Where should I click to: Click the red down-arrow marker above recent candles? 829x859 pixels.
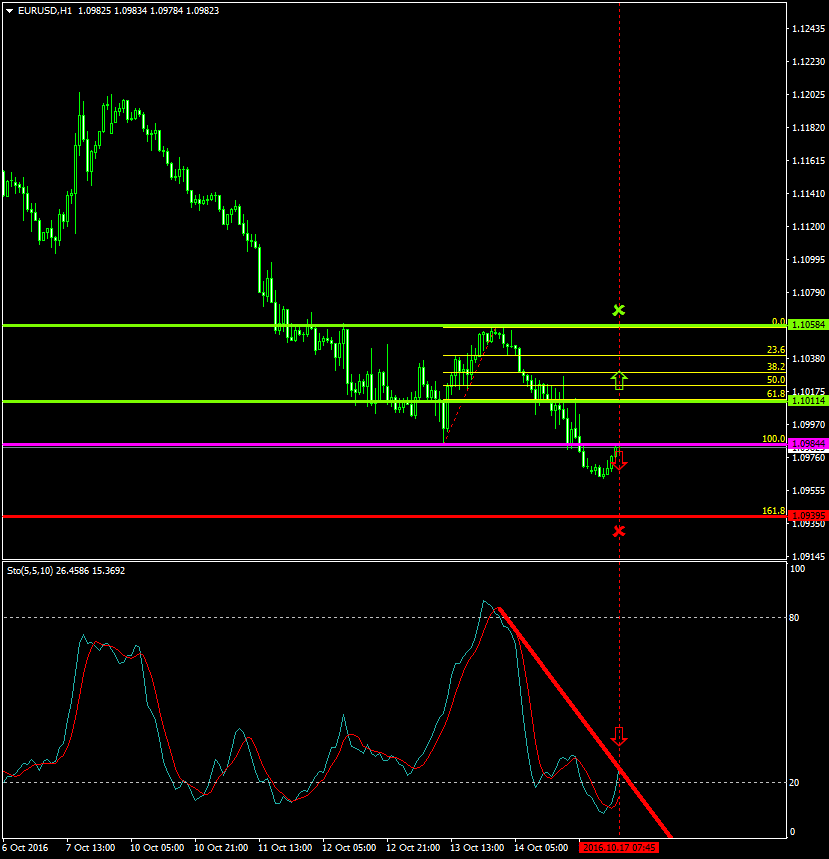tap(618, 459)
